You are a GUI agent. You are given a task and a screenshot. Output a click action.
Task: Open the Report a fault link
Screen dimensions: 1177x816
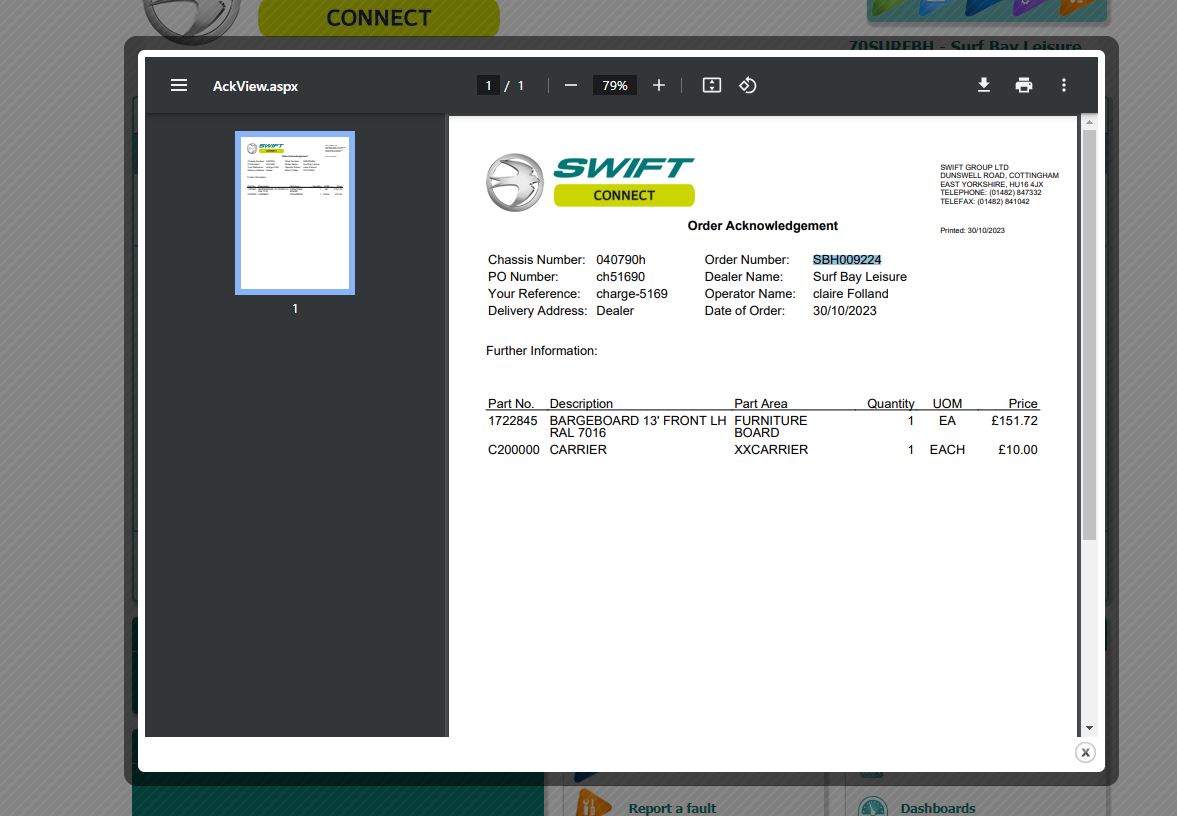coord(671,808)
